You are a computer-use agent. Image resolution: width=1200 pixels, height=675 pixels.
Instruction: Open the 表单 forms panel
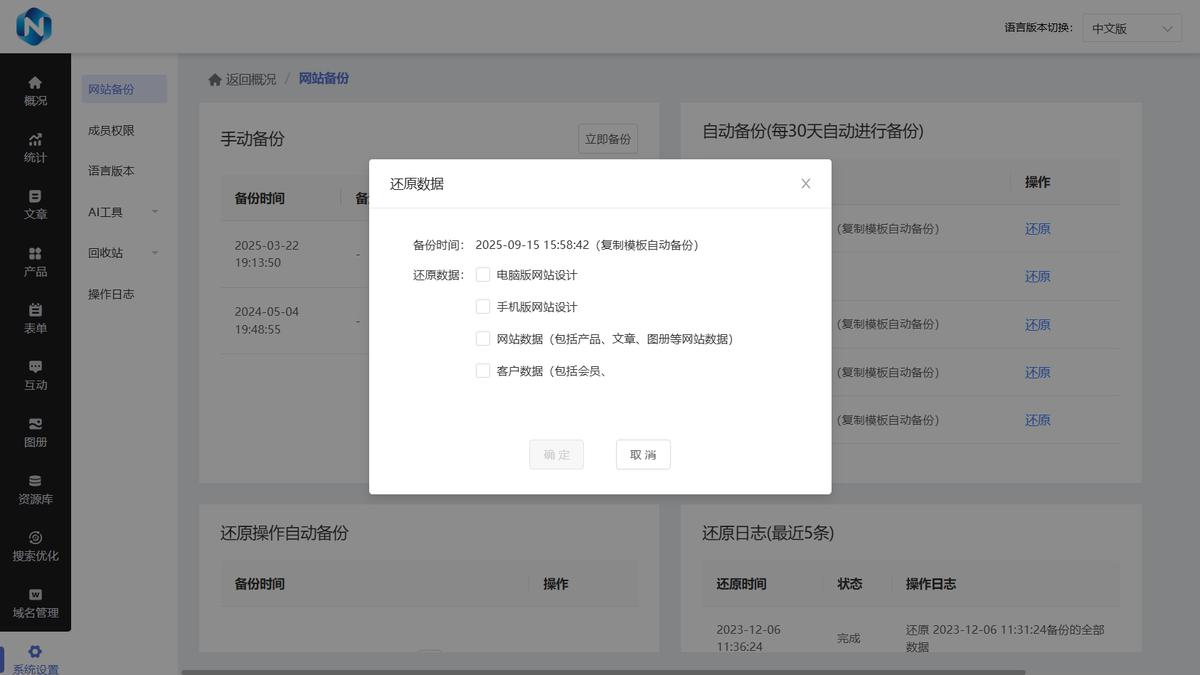(35, 318)
